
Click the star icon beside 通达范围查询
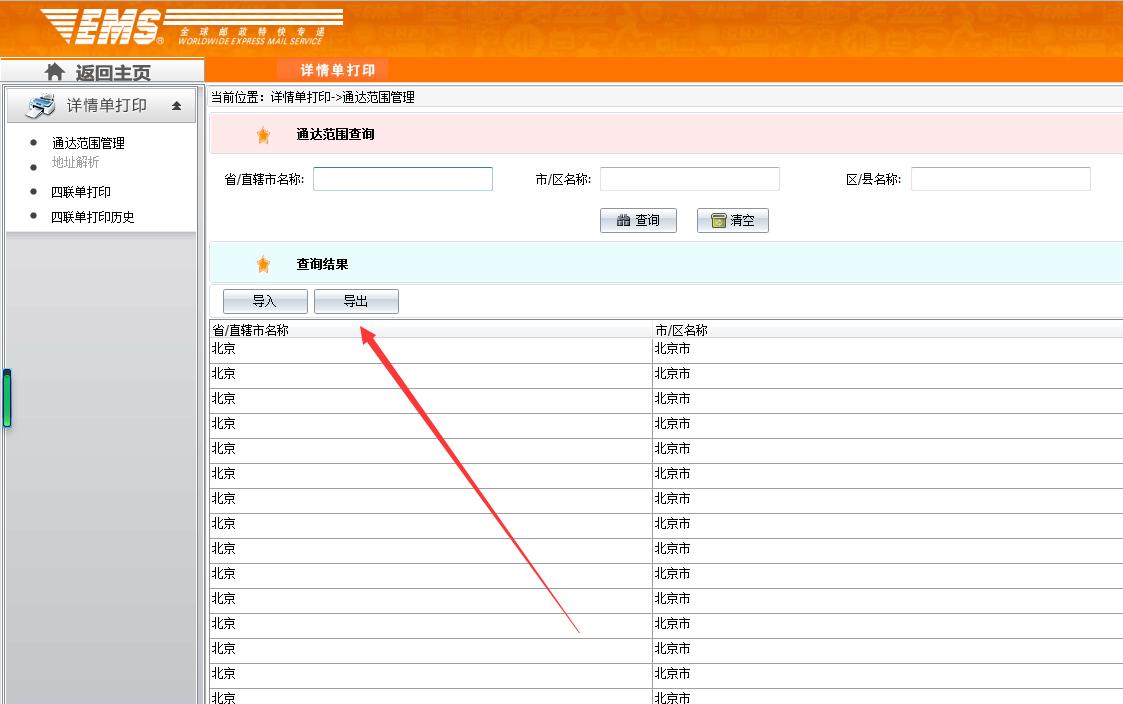point(263,135)
